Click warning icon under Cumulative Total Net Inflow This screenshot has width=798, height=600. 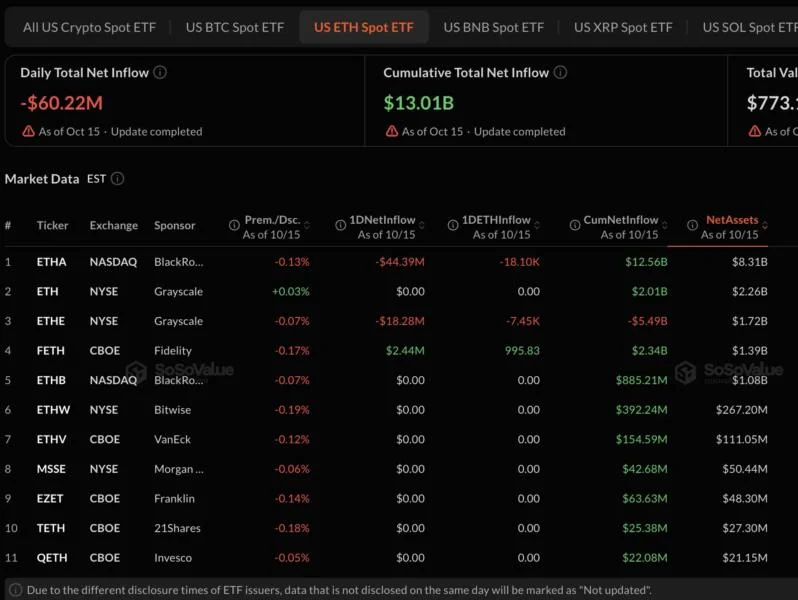[391, 131]
